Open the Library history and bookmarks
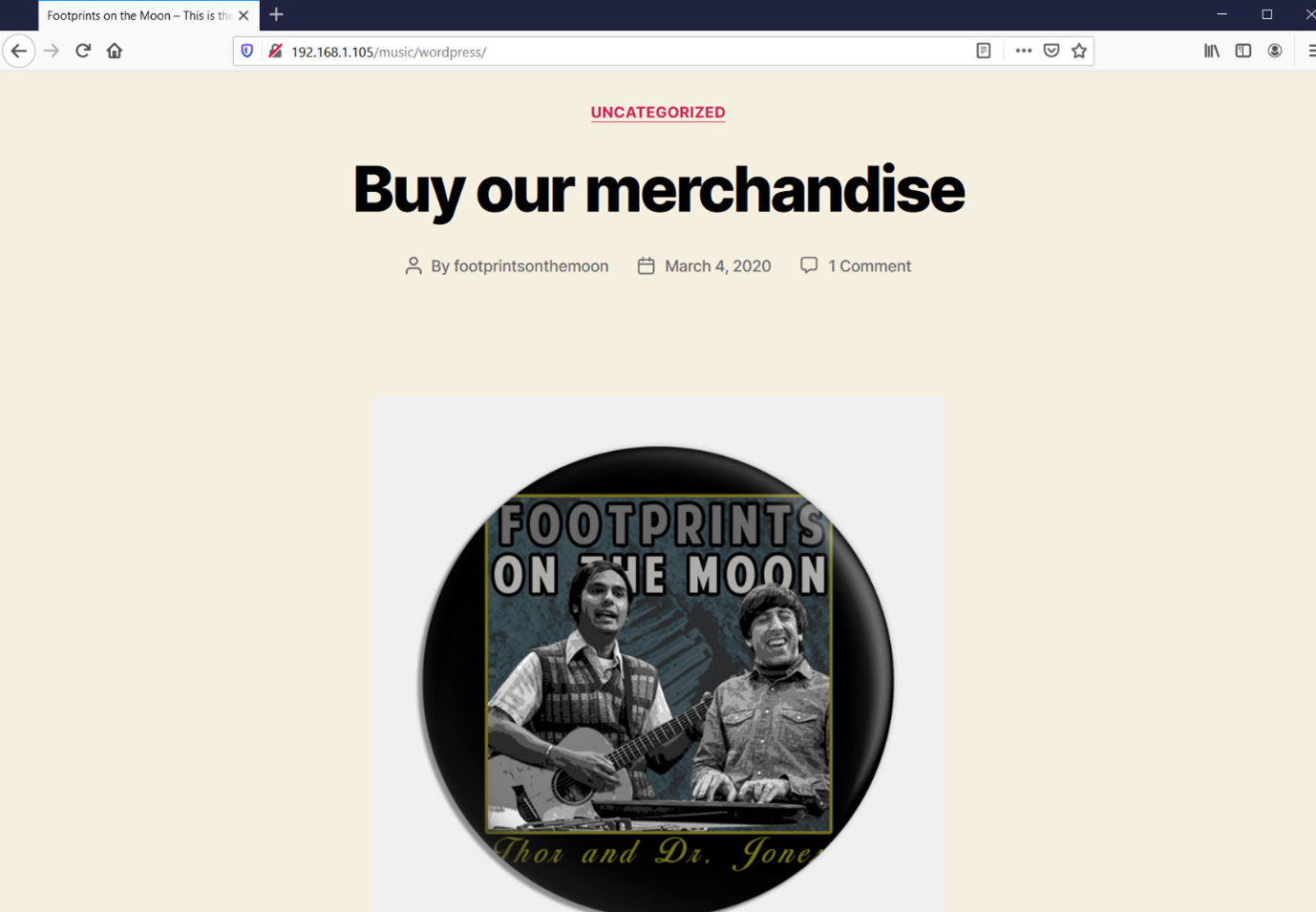The image size is (1316, 912). pos(1212,52)
